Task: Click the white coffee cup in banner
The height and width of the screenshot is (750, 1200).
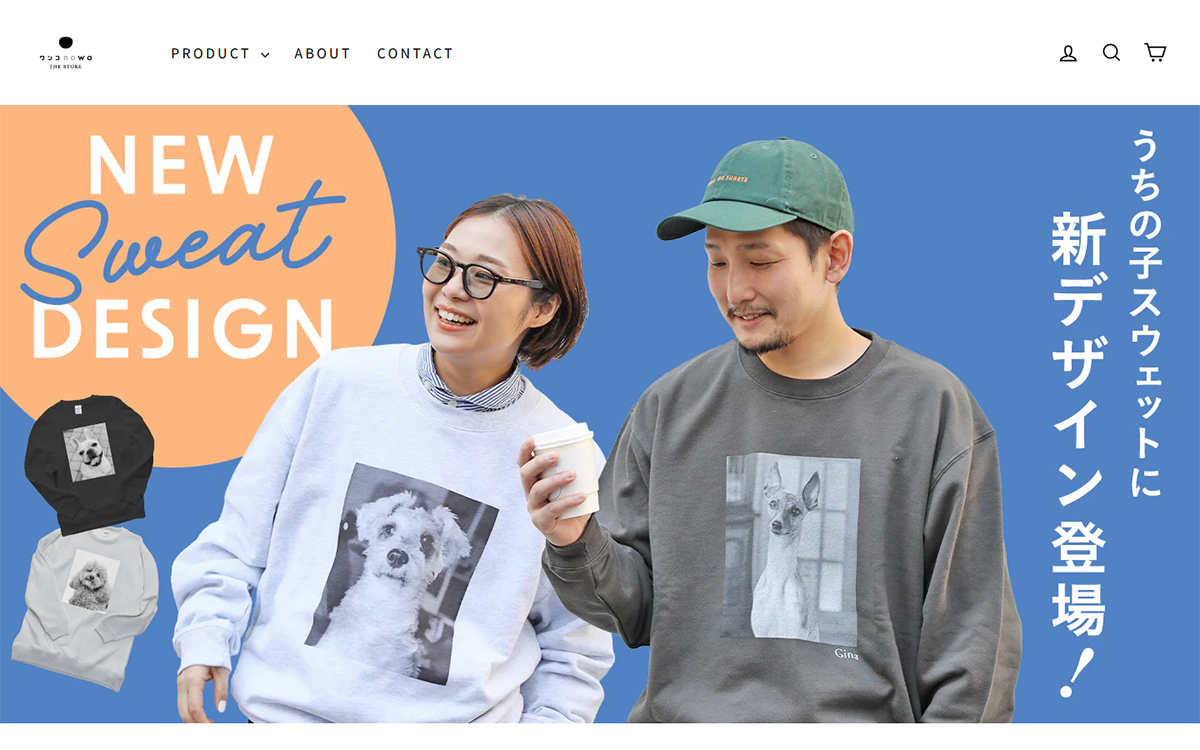Action: point(566,468)
